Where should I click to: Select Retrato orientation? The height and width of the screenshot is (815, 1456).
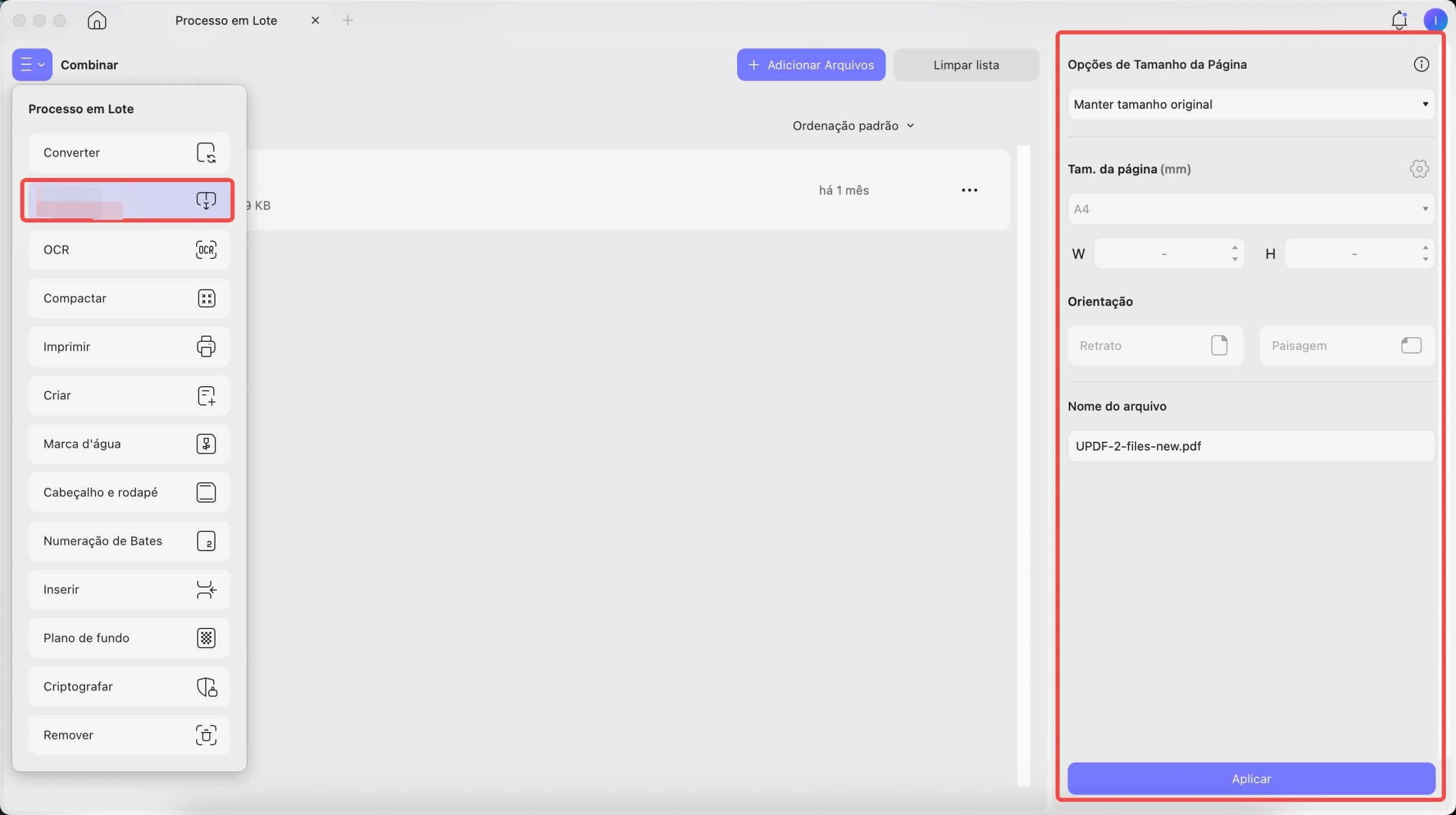pyautogui.click(x=1155, y=345)
